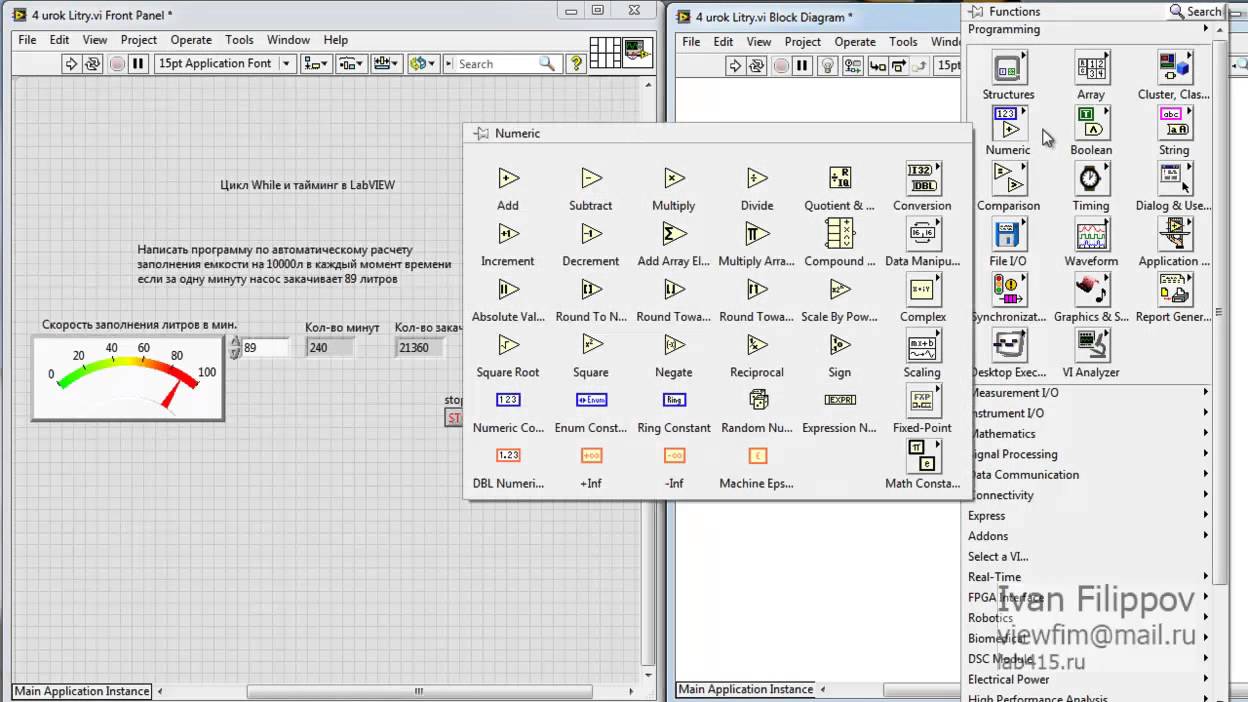Screen dimensions: 1248x702
Task: Open Timing palette in Functions
Action: 1091,178
